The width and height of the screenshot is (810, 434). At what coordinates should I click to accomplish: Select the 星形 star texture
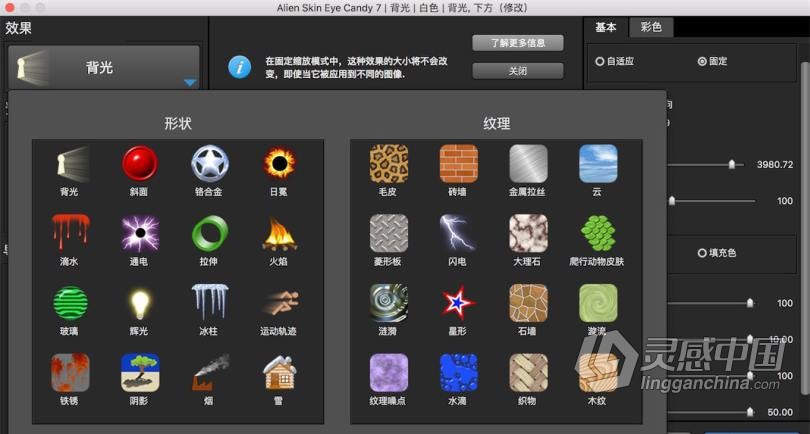[458, 304]
